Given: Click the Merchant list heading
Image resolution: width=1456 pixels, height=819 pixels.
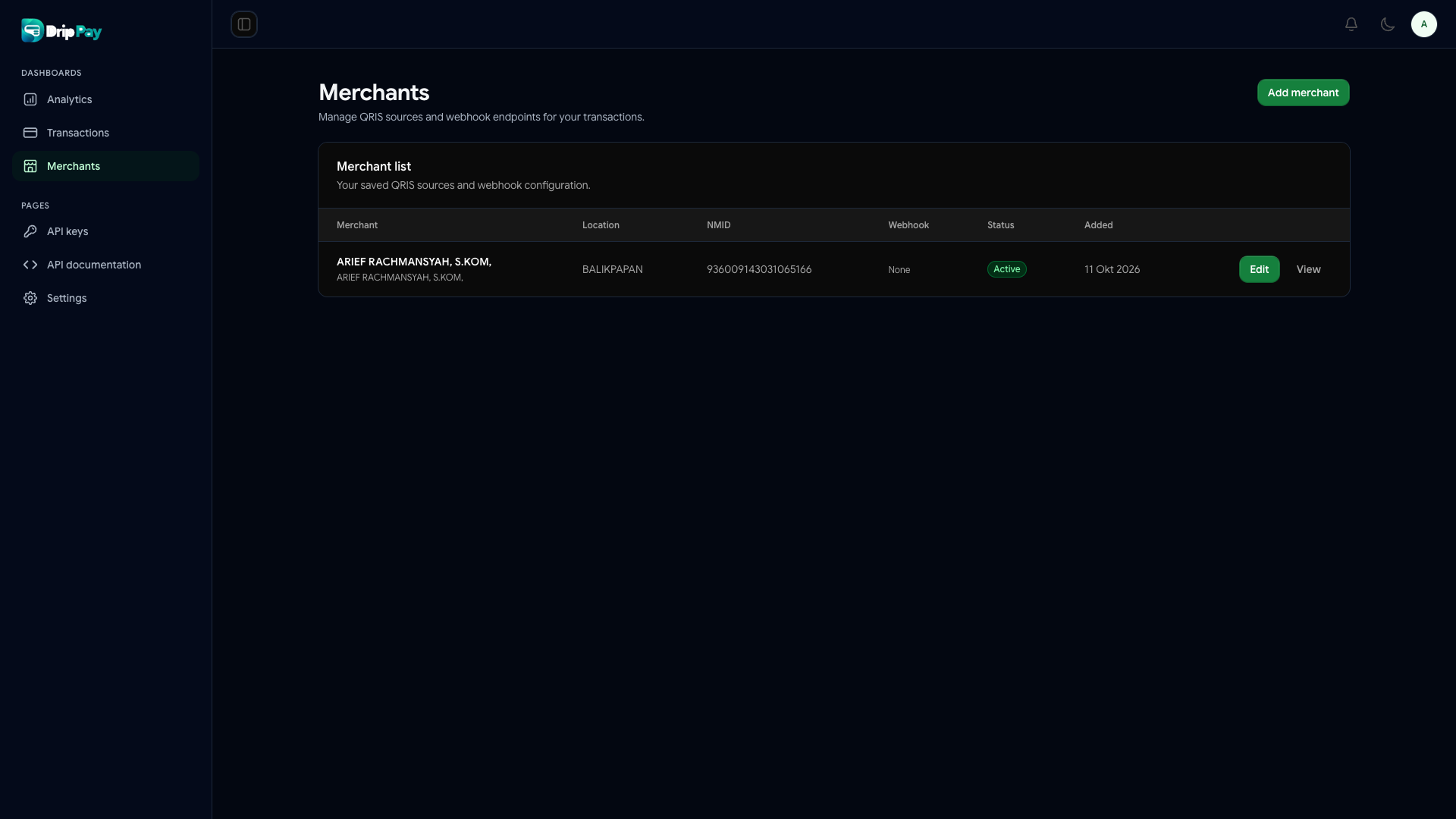Looking at the screenshot, I should [374, 166].
